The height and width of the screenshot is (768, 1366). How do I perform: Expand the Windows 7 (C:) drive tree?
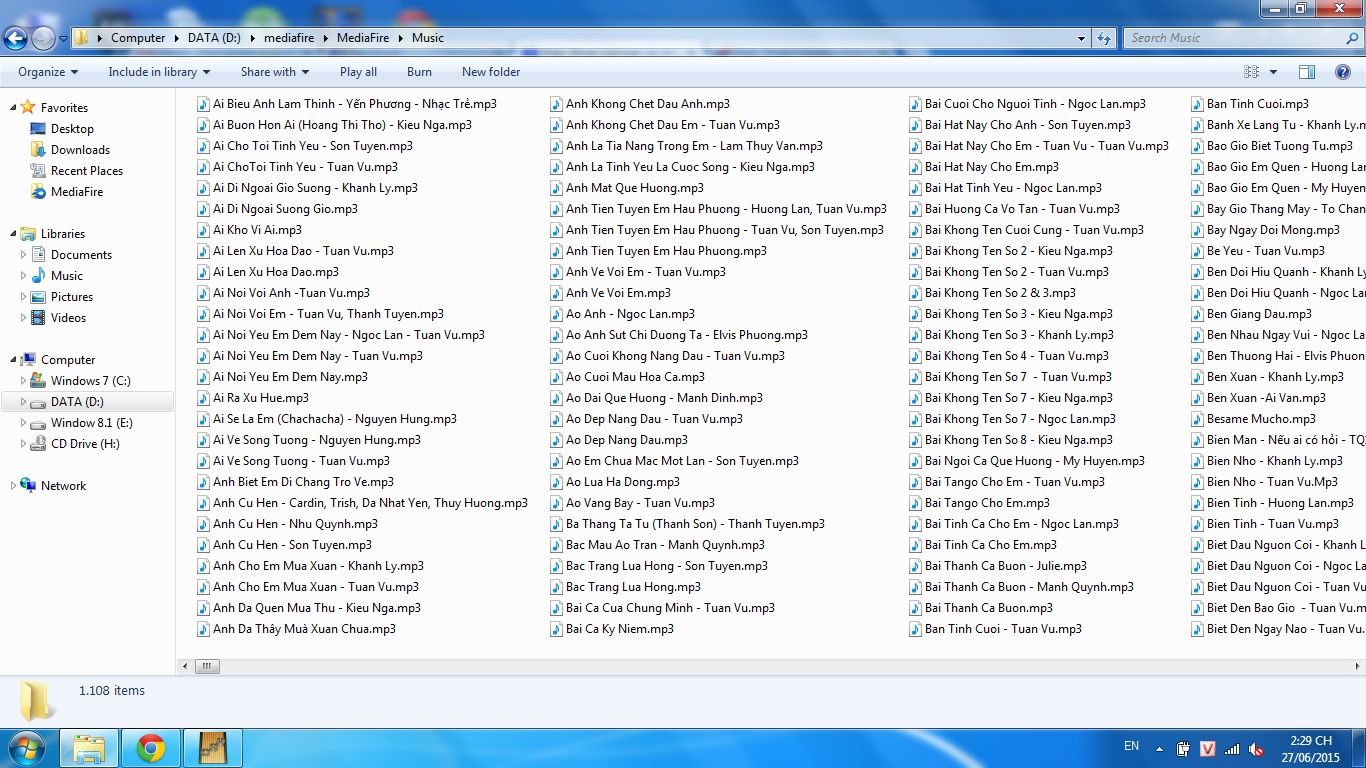24,381
